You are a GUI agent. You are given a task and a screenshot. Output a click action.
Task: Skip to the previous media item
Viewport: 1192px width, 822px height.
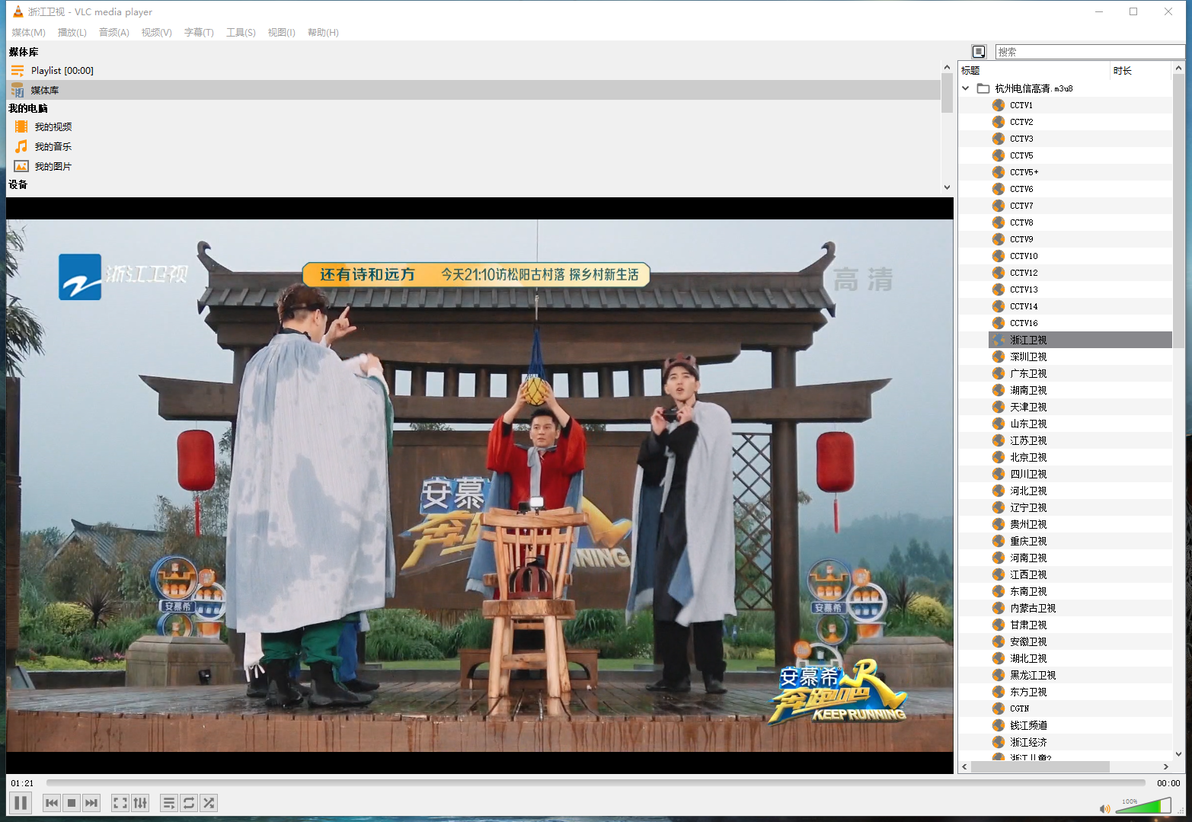pyautogui.click(x=52, y=803)
